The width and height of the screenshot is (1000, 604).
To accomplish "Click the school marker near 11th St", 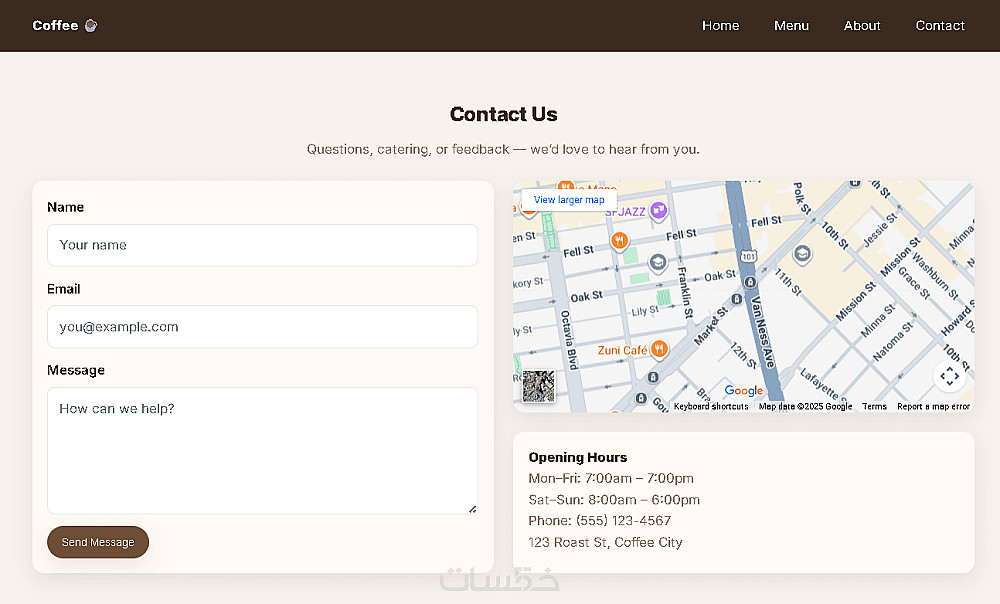I will tap(801, 255).
